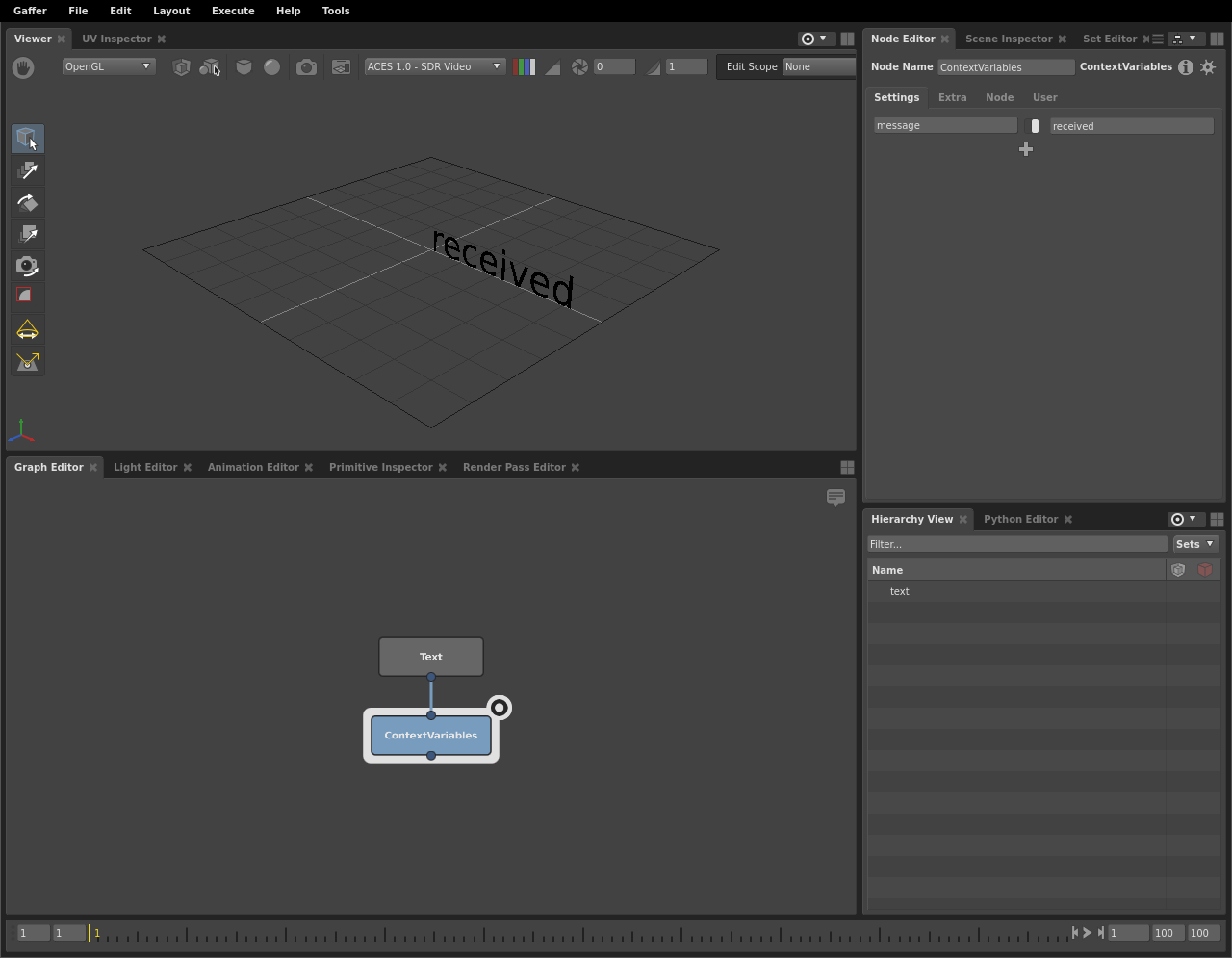The width and height of the screenshot is (1232, 958).
Task: Click the gear icon in Node Editor
Action: coord(1208,67)
